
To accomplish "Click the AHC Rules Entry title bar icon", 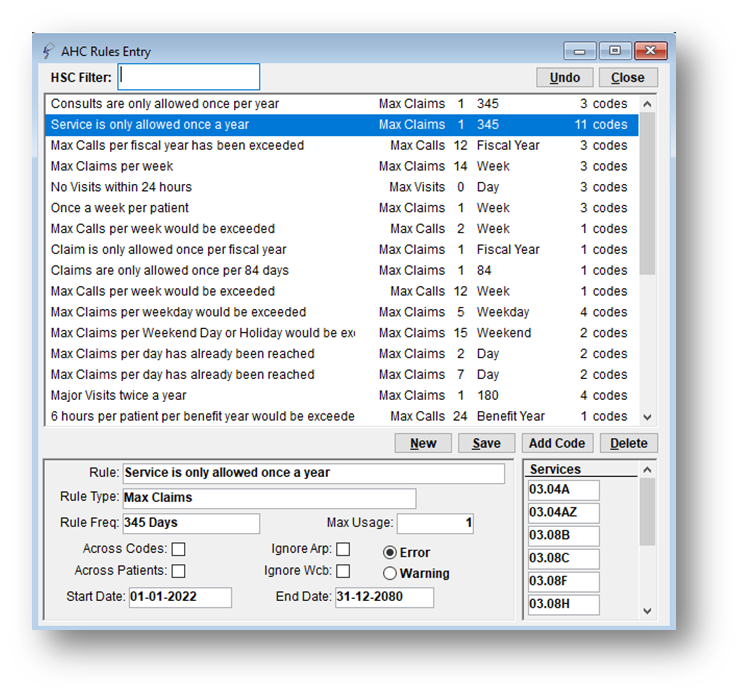I will pos(48,51).
